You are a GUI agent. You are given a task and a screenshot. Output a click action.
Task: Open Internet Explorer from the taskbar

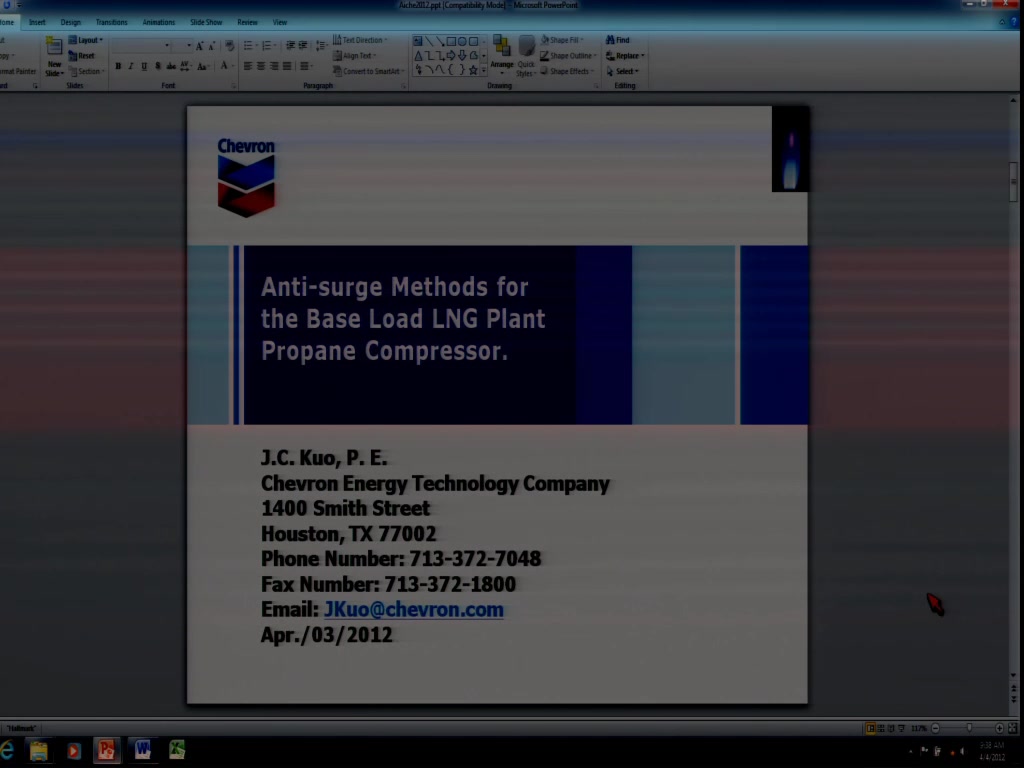point(7,750)
